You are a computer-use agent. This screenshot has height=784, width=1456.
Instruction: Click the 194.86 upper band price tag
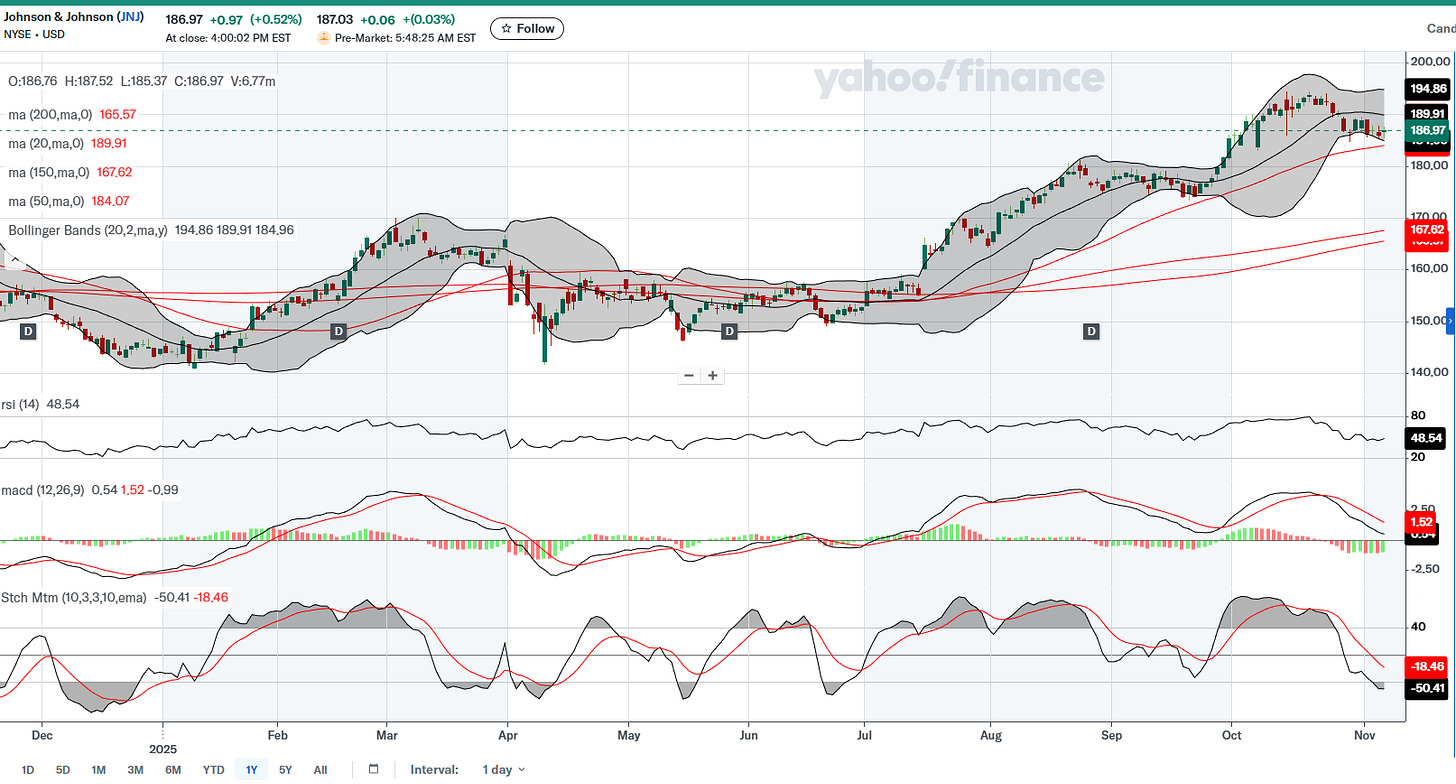[1427, 89]
